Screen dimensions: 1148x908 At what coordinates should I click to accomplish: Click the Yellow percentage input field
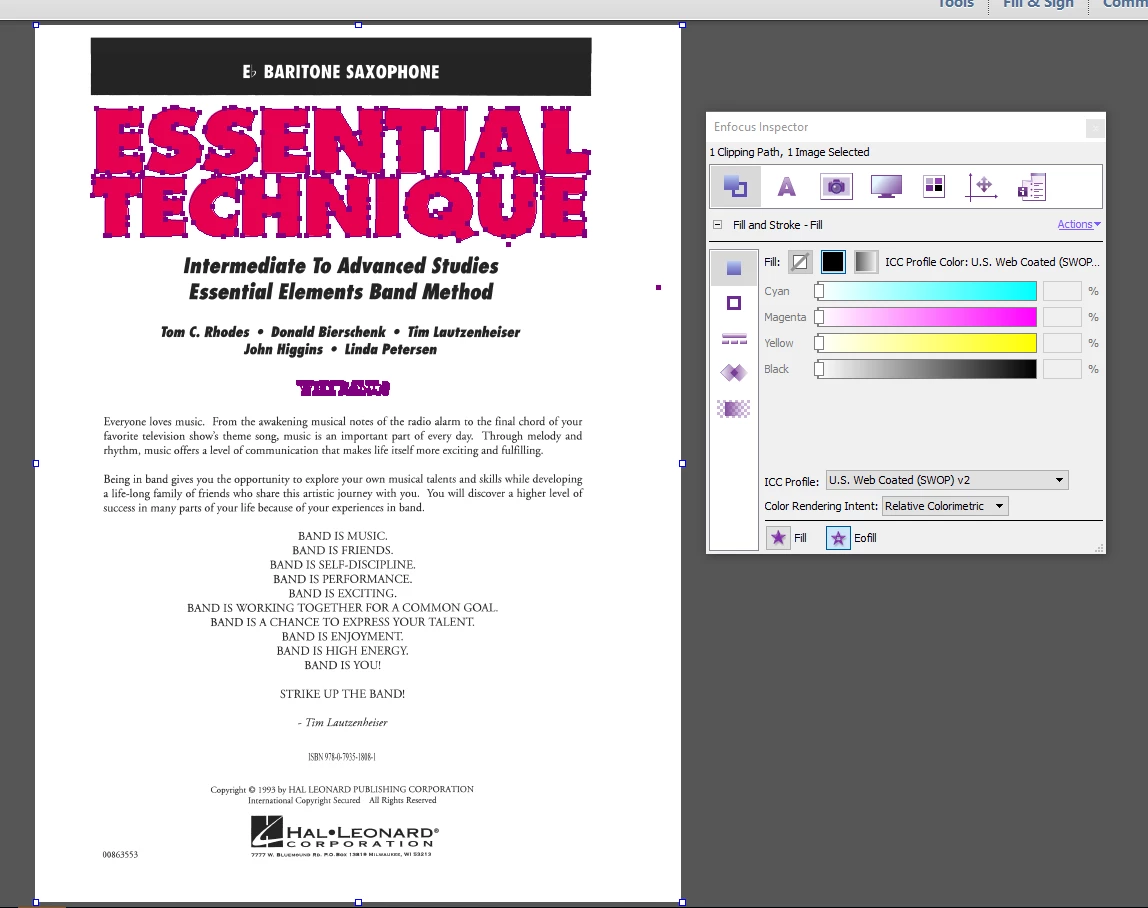click(1062, 343)
